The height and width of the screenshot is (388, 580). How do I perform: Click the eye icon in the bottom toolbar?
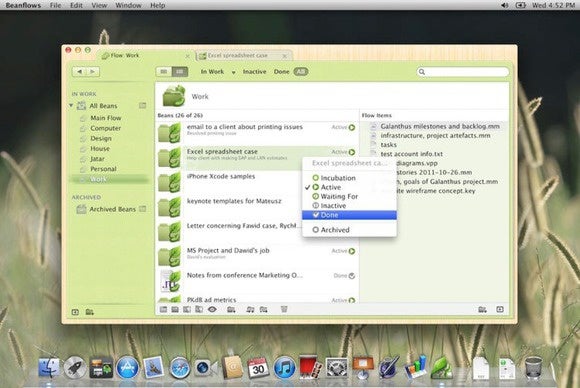pyautogui.click(x=212, y=309)
